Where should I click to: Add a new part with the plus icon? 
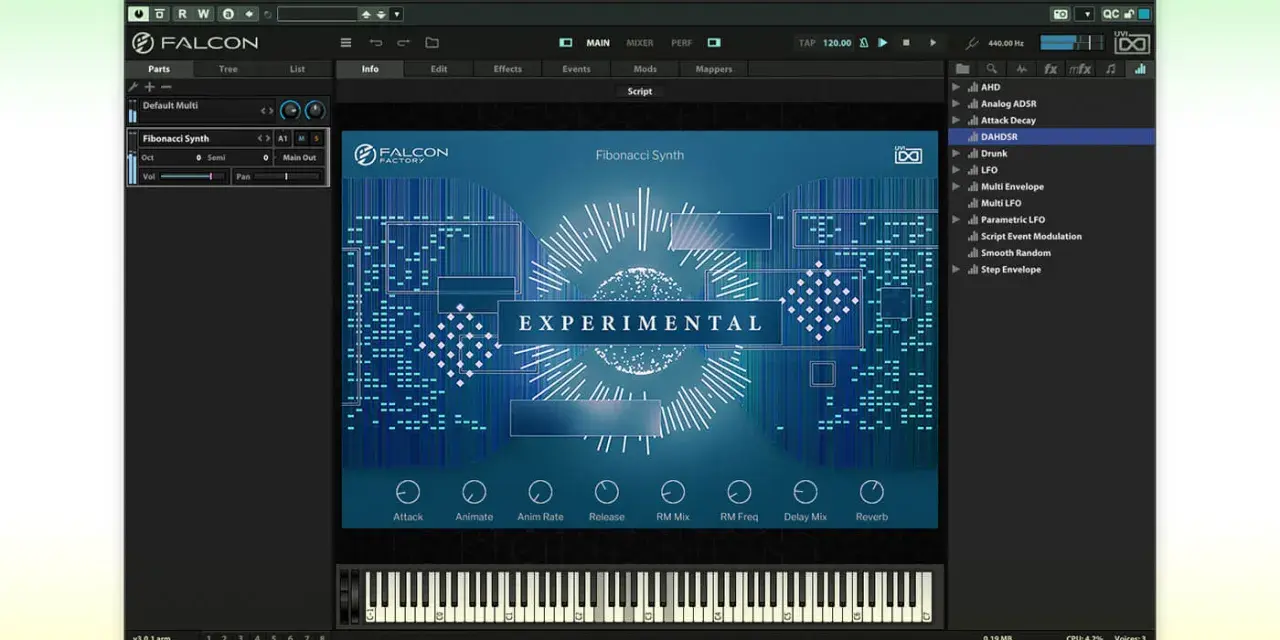tap(150, 87)
